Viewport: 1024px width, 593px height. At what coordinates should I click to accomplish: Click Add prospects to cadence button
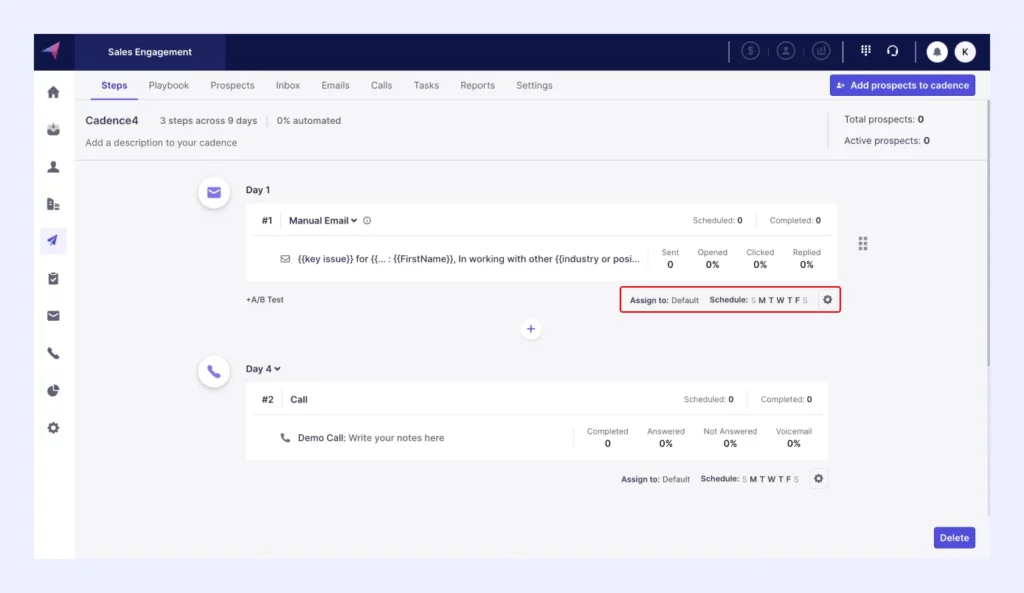[901, 85]
